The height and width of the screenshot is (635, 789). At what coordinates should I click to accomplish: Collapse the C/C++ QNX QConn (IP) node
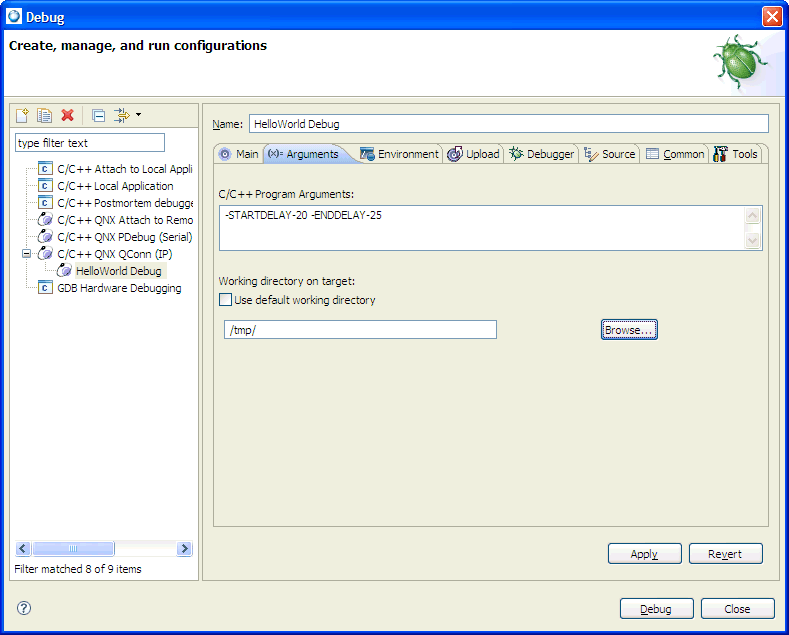[27, 254]
